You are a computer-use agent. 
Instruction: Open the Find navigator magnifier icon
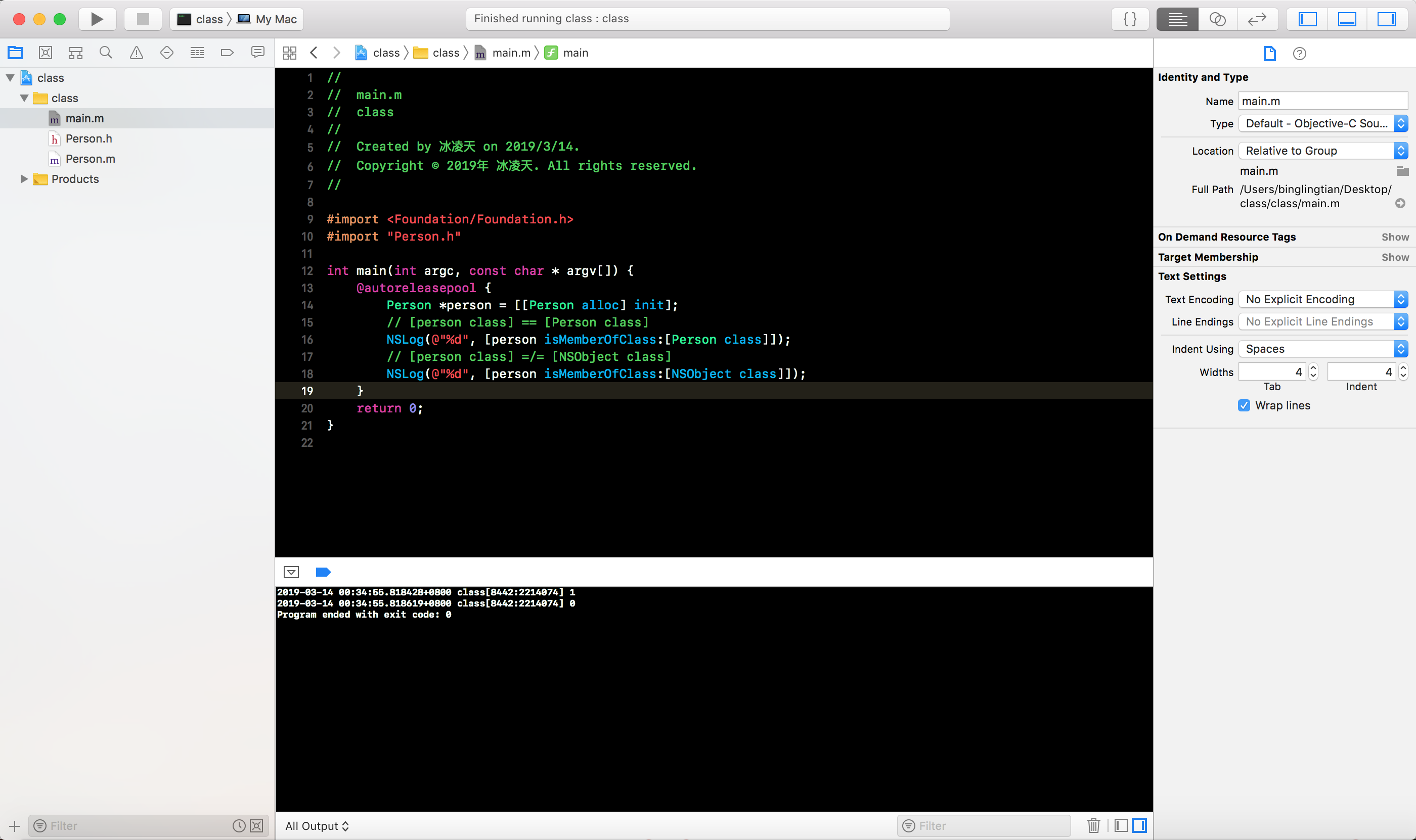pos(106,53)
